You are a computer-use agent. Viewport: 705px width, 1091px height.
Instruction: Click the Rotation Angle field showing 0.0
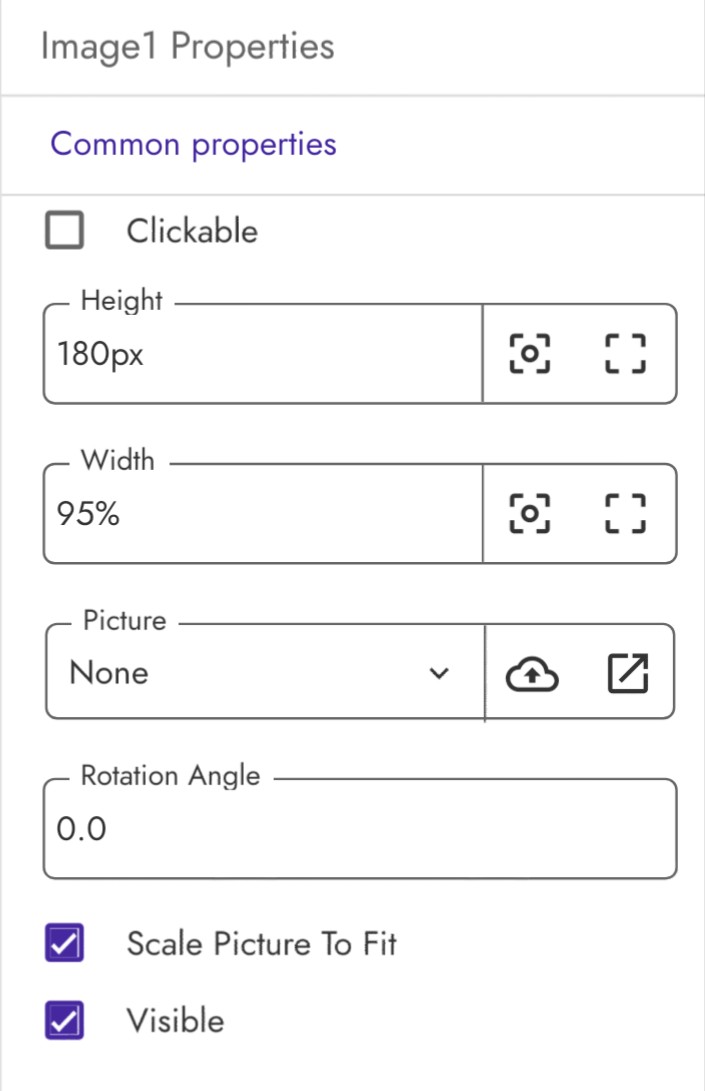pyautogui.click(x=360, y=829)
